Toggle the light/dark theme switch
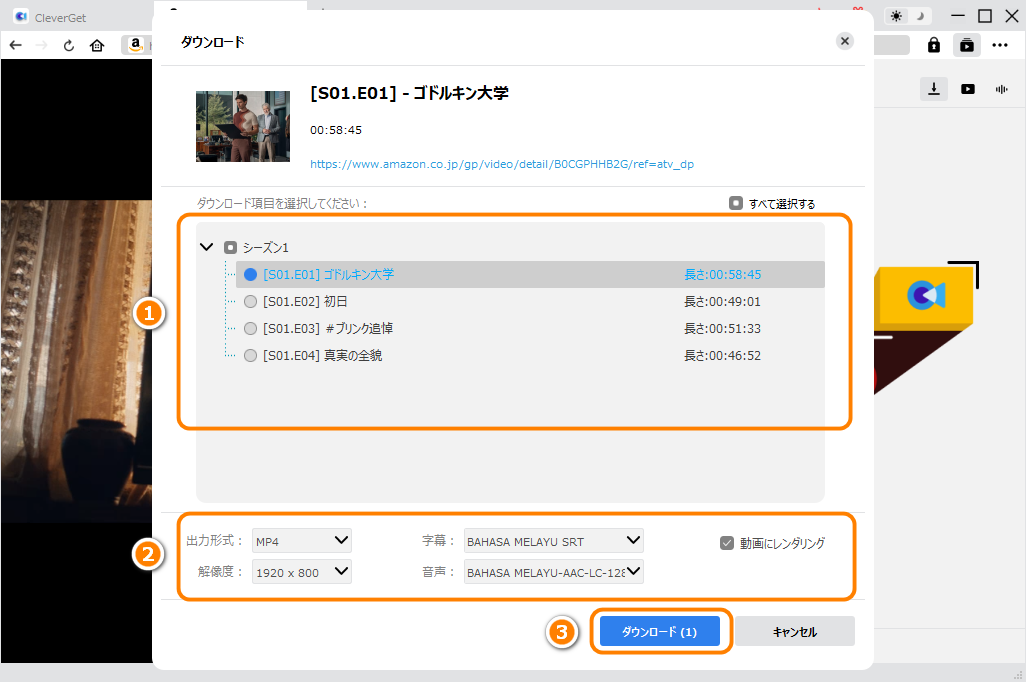The height and width of the screenshot is (682, 1026). (x=909, y=16)
